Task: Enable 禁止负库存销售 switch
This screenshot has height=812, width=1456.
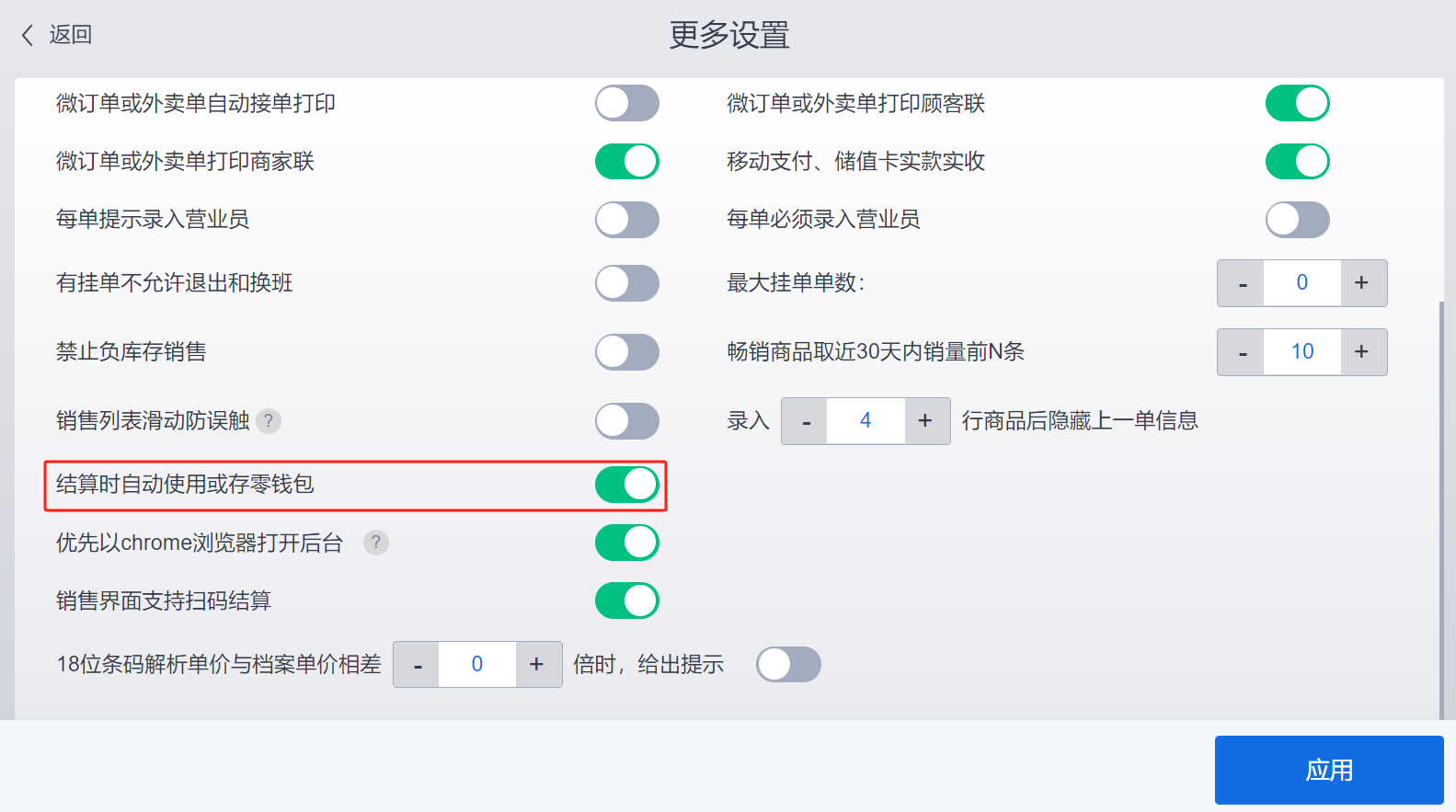Action: pyautogui.click(x=627, y=352)
